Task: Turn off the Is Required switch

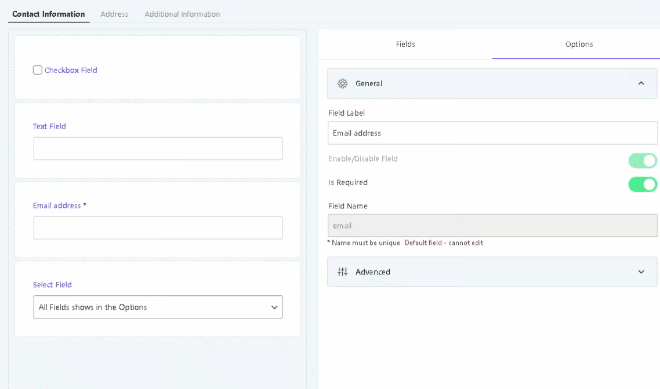Action: (642, 184)
